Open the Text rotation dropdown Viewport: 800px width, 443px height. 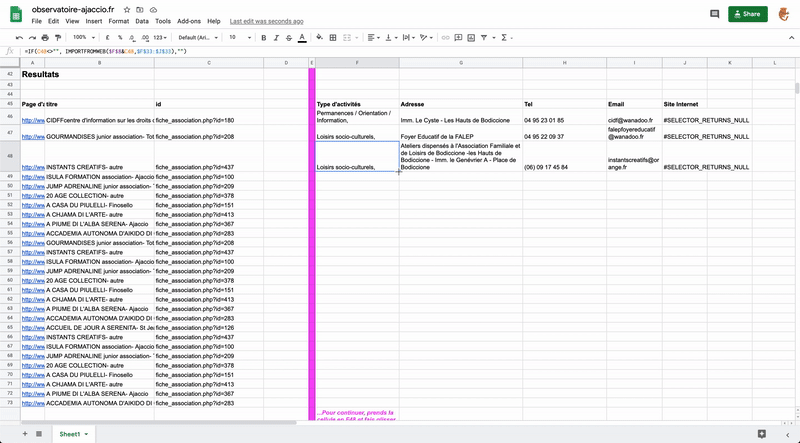coord(426,38)
